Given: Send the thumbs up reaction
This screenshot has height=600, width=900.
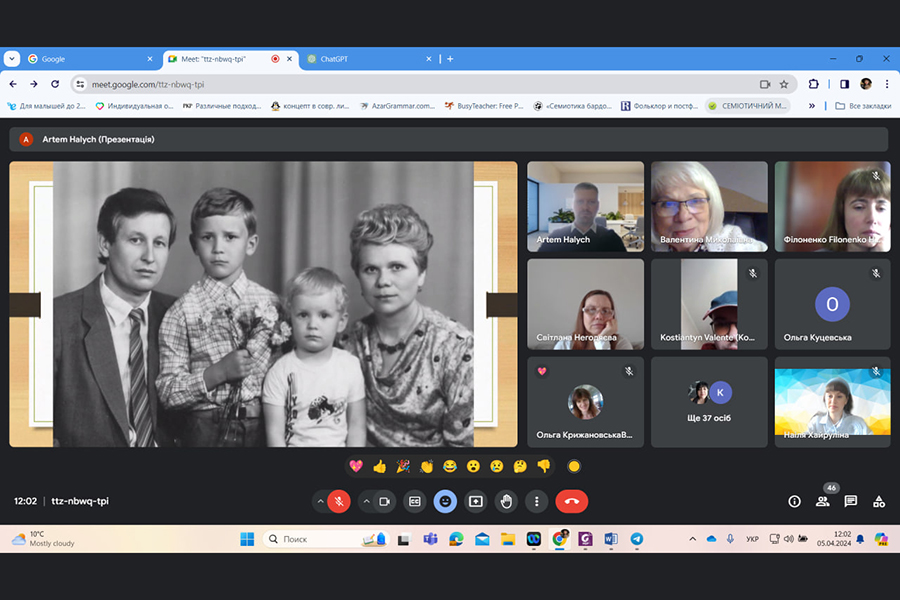Looking at the screenshot, I should (379, 466).
